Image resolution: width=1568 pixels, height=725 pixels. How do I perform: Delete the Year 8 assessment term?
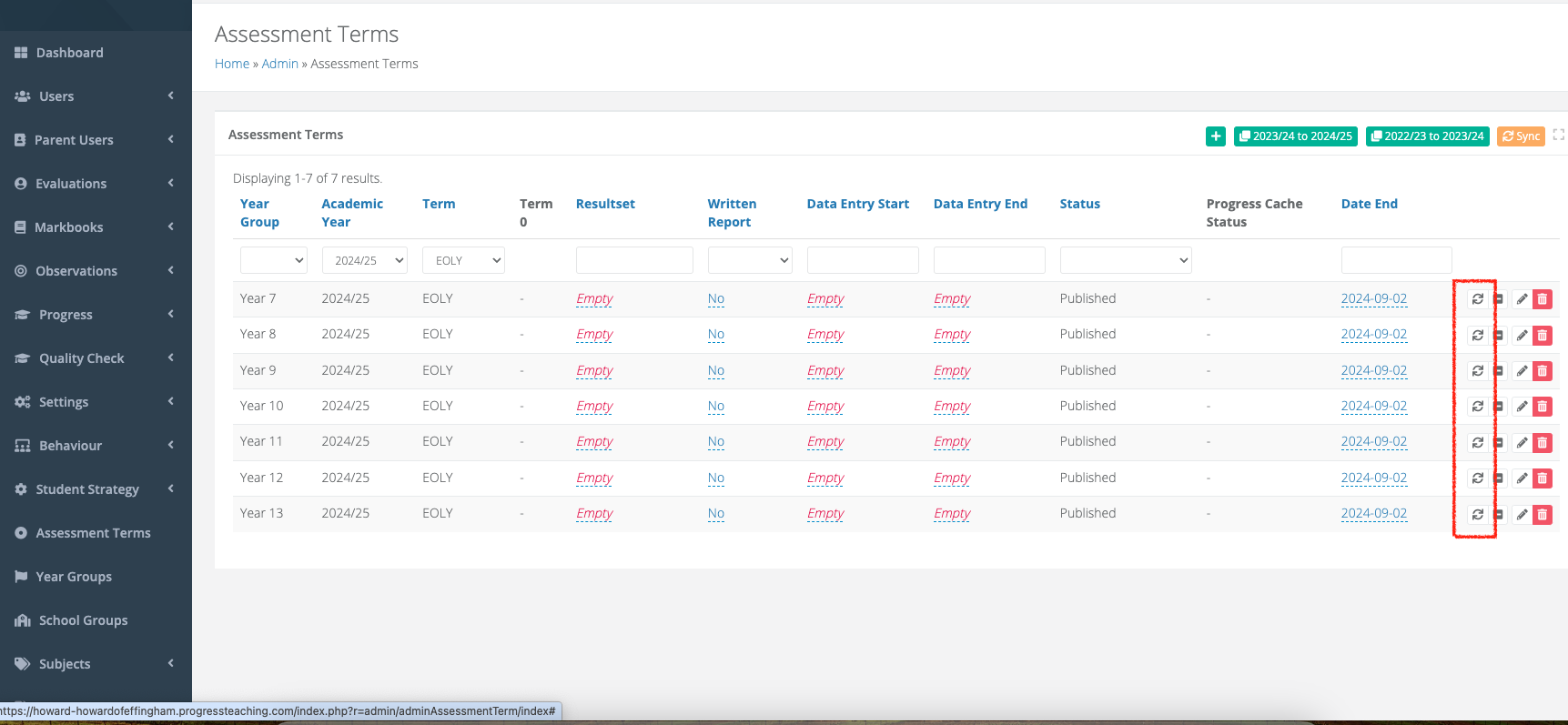1543,336
